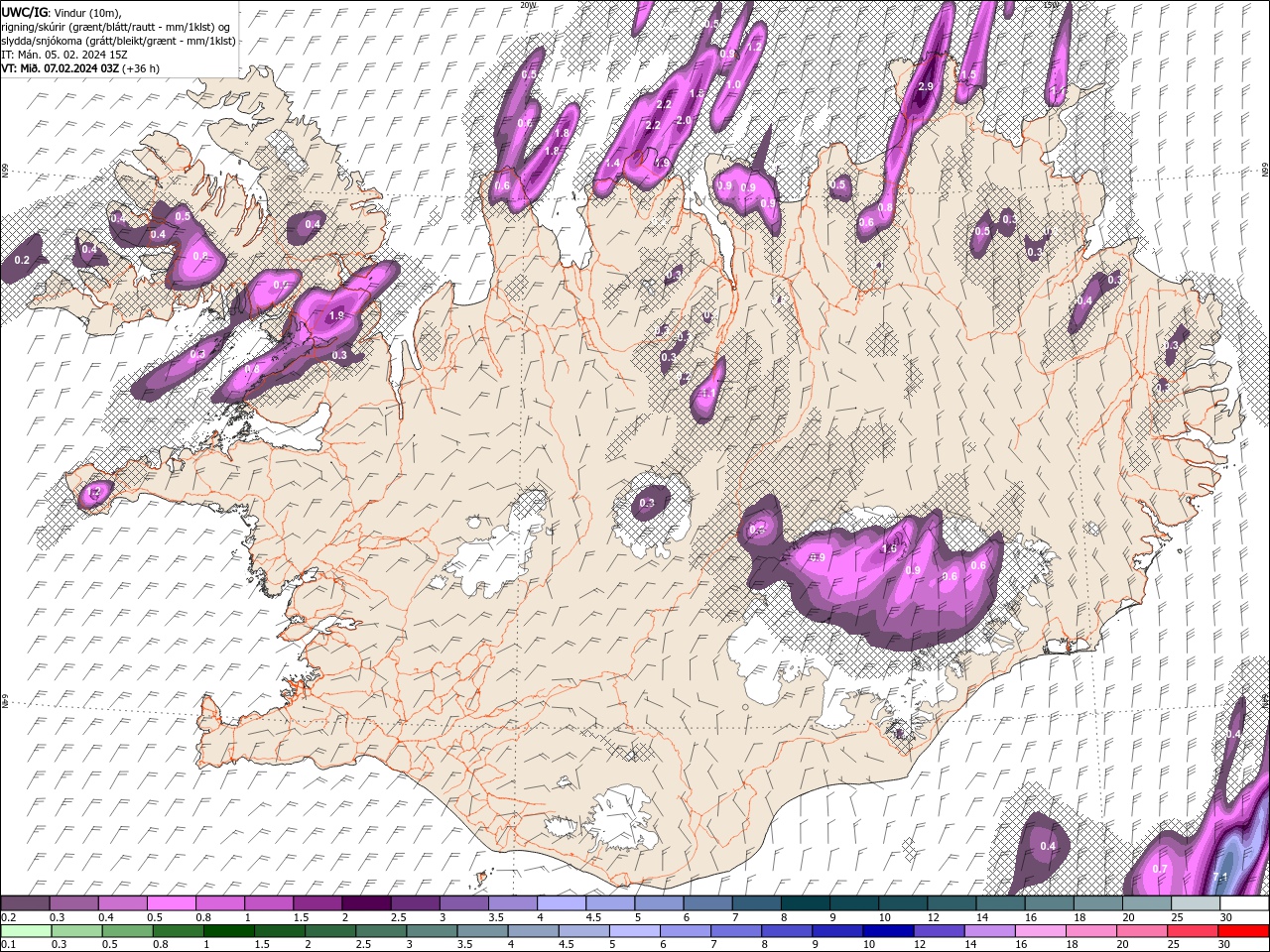
Task: Click the '30' label in the top legend row
Action: click(x=1224, y=917)
